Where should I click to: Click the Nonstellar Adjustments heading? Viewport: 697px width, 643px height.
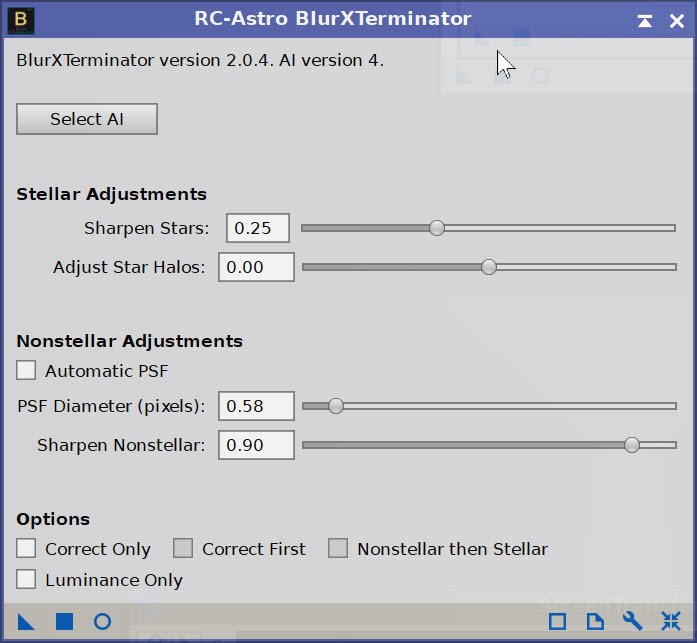point(130,341)
